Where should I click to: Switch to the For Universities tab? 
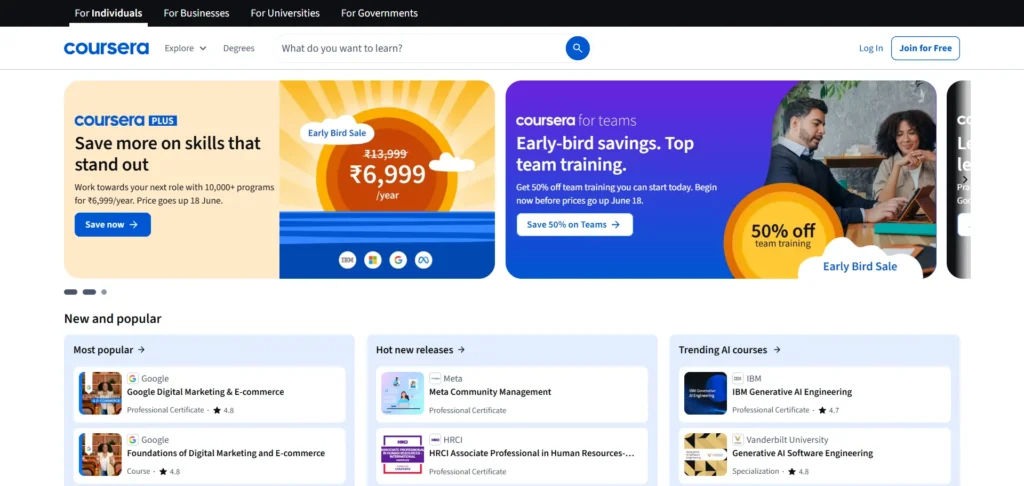[x=285, y=13]
